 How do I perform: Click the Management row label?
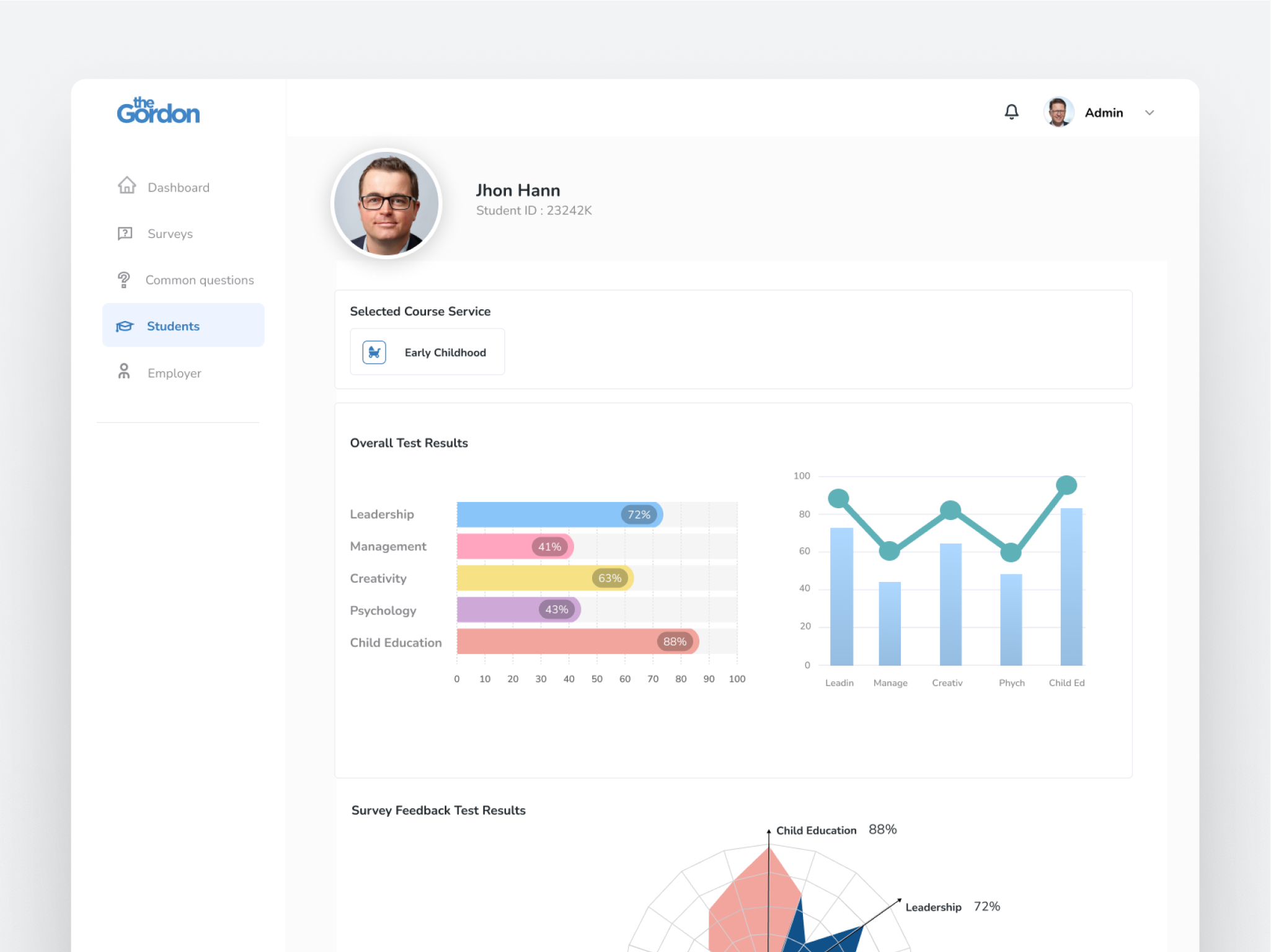coord(388,547)
